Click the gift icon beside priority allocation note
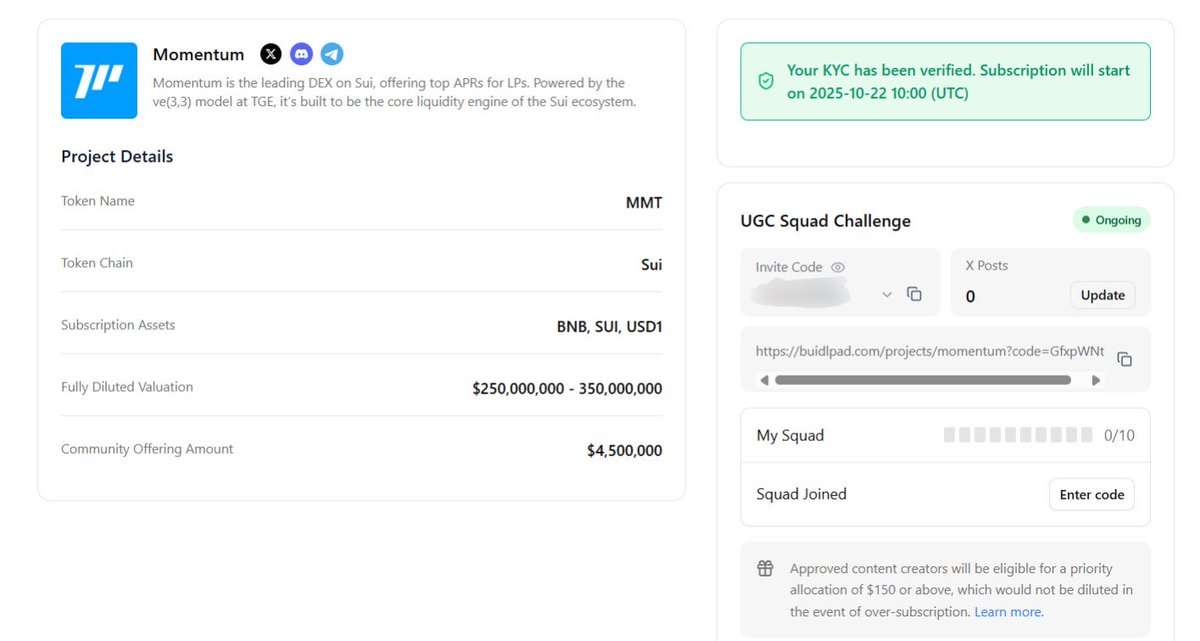 coord(765,569)
